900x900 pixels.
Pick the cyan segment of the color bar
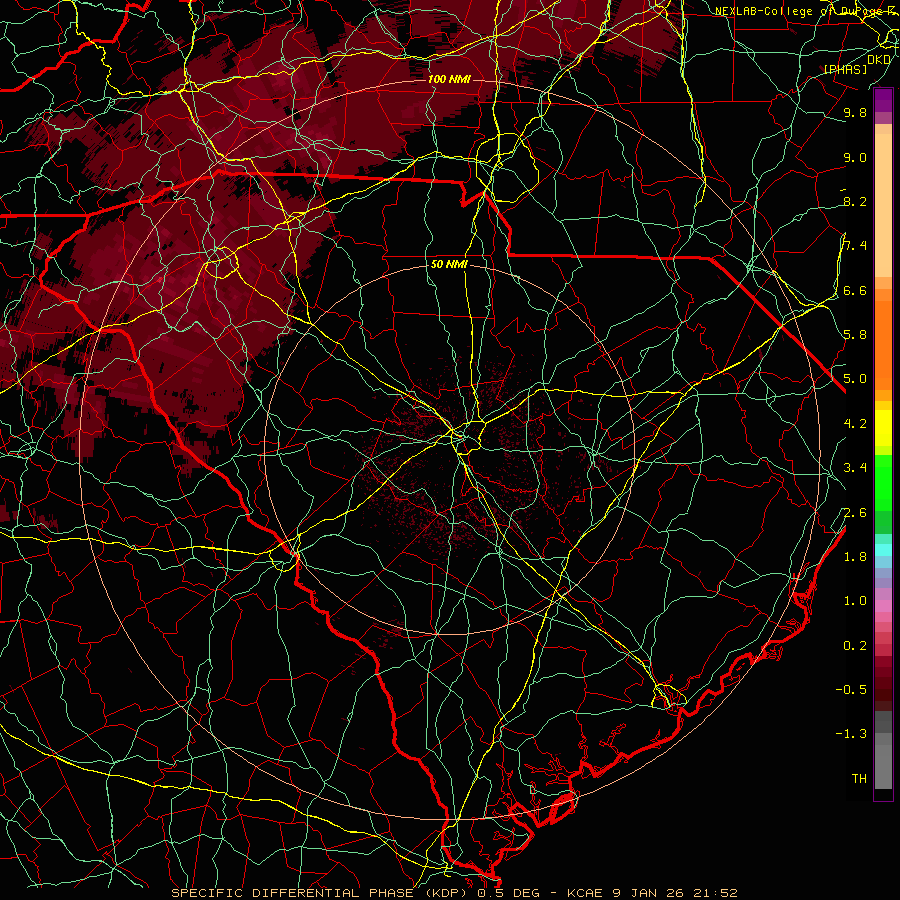[x=883, y=550]
